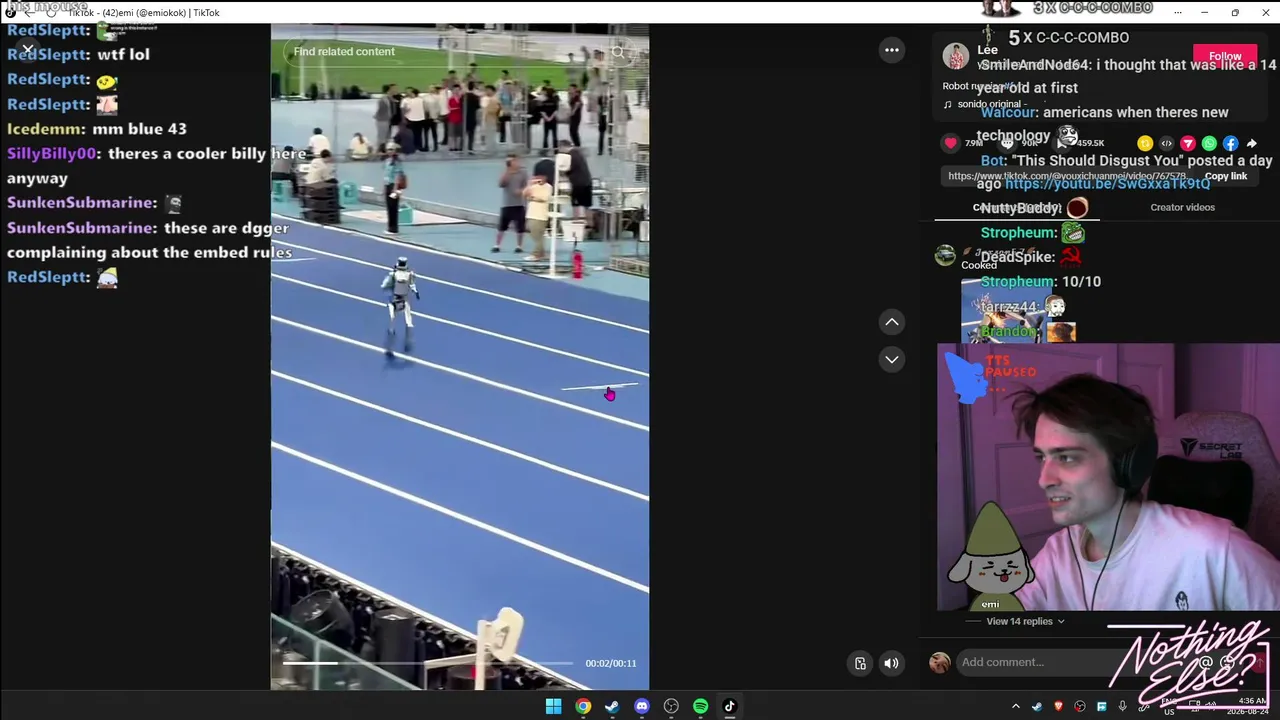Image resolution: width=1280 pixels, height=720 pixels.
Task: Open Spotify from the taskbar
Action: tap(700, 706)
